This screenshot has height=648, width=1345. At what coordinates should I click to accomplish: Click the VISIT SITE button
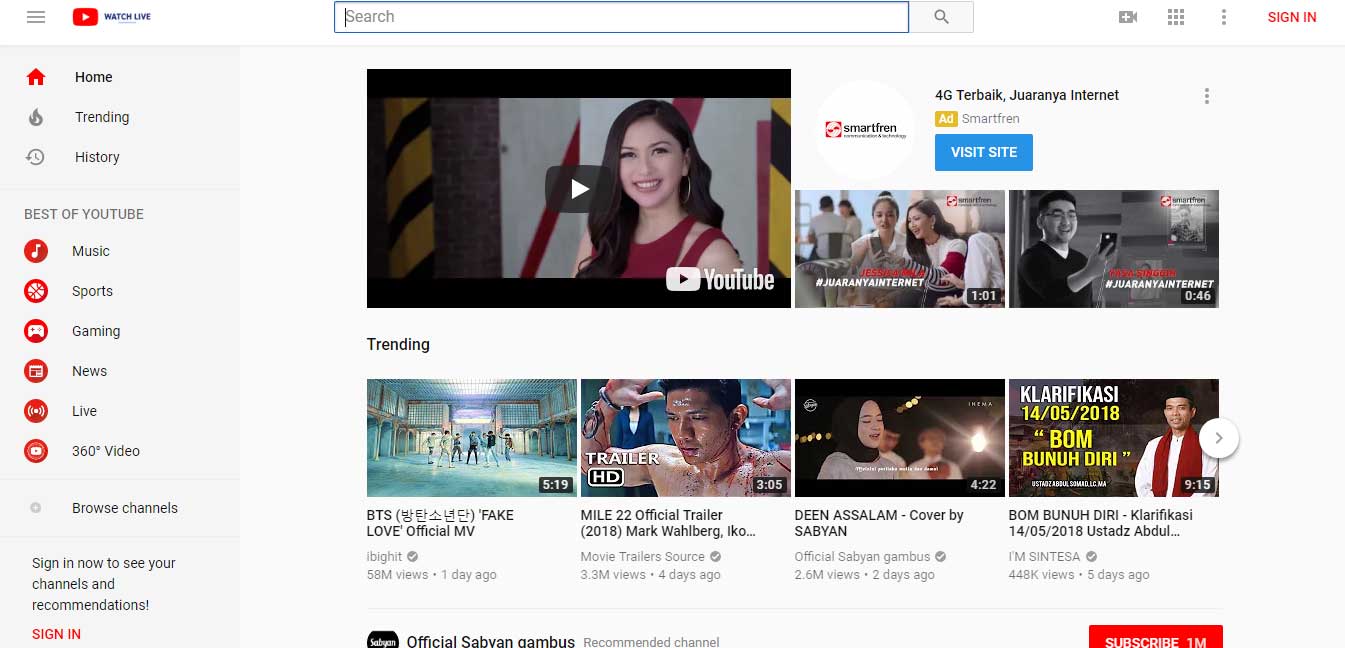click(984, 152)
